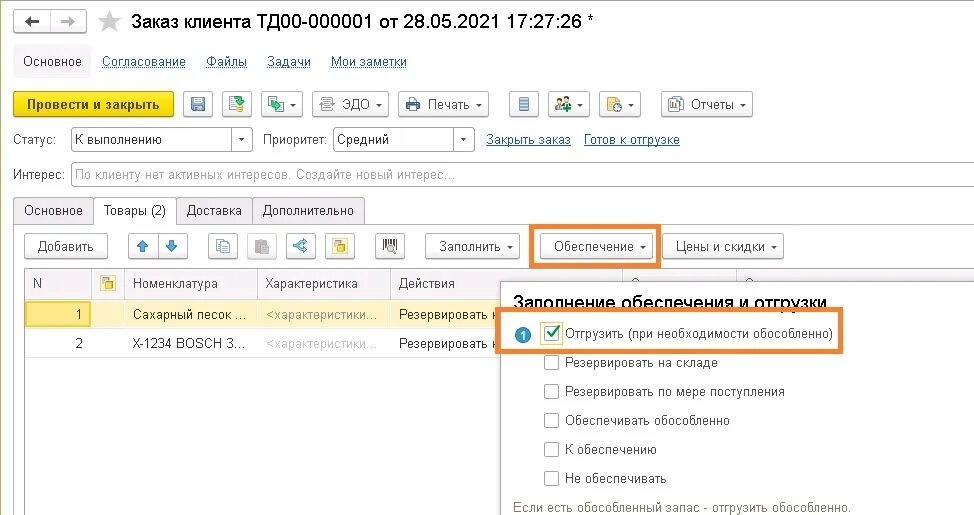Screen dimensions: 974x515
Task: Click the Готов к отгрузке link
Action: click(632, 140)
